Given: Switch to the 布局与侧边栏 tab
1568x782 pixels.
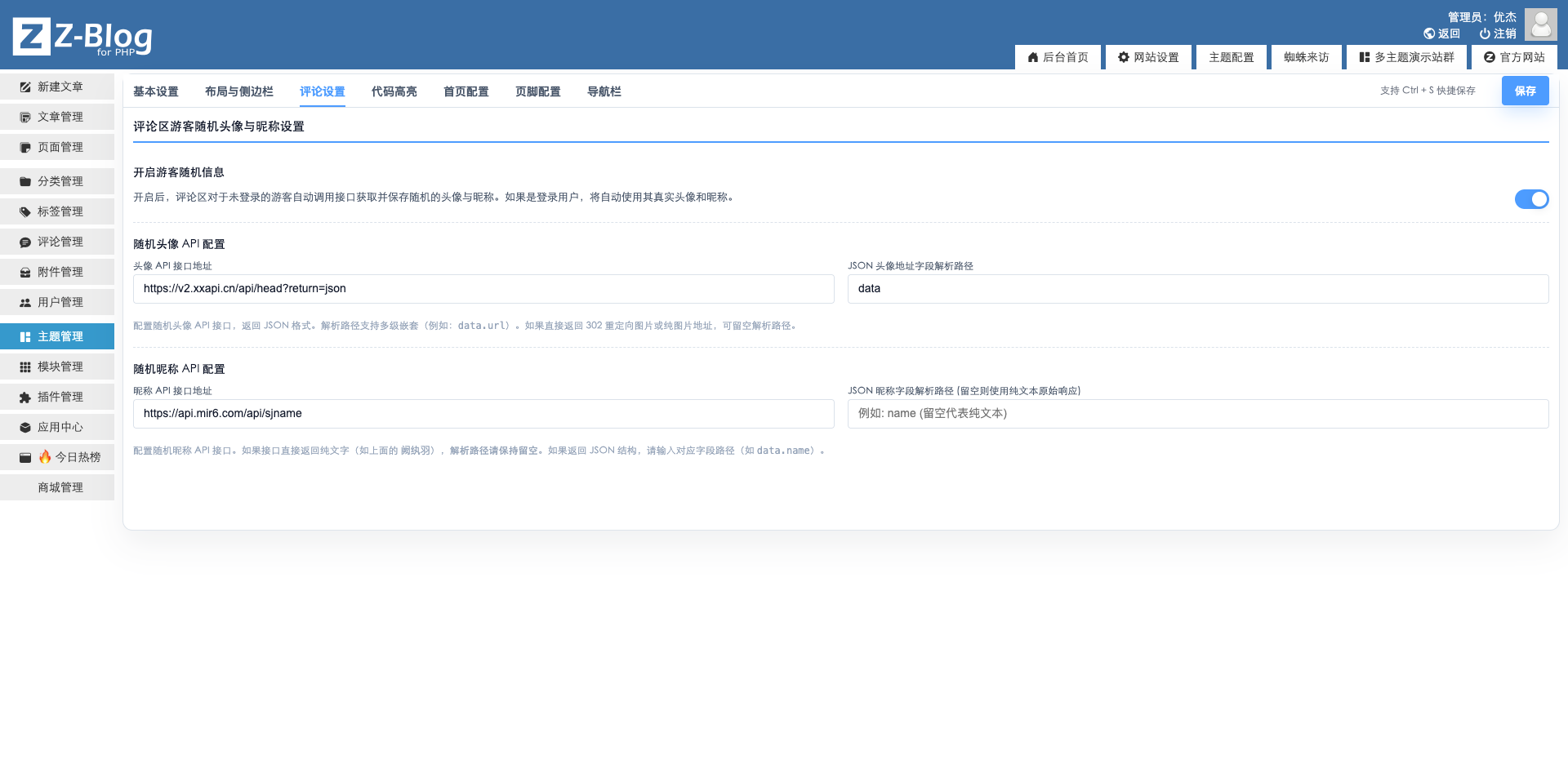Looking at the screenshot, I should (239, 91).
